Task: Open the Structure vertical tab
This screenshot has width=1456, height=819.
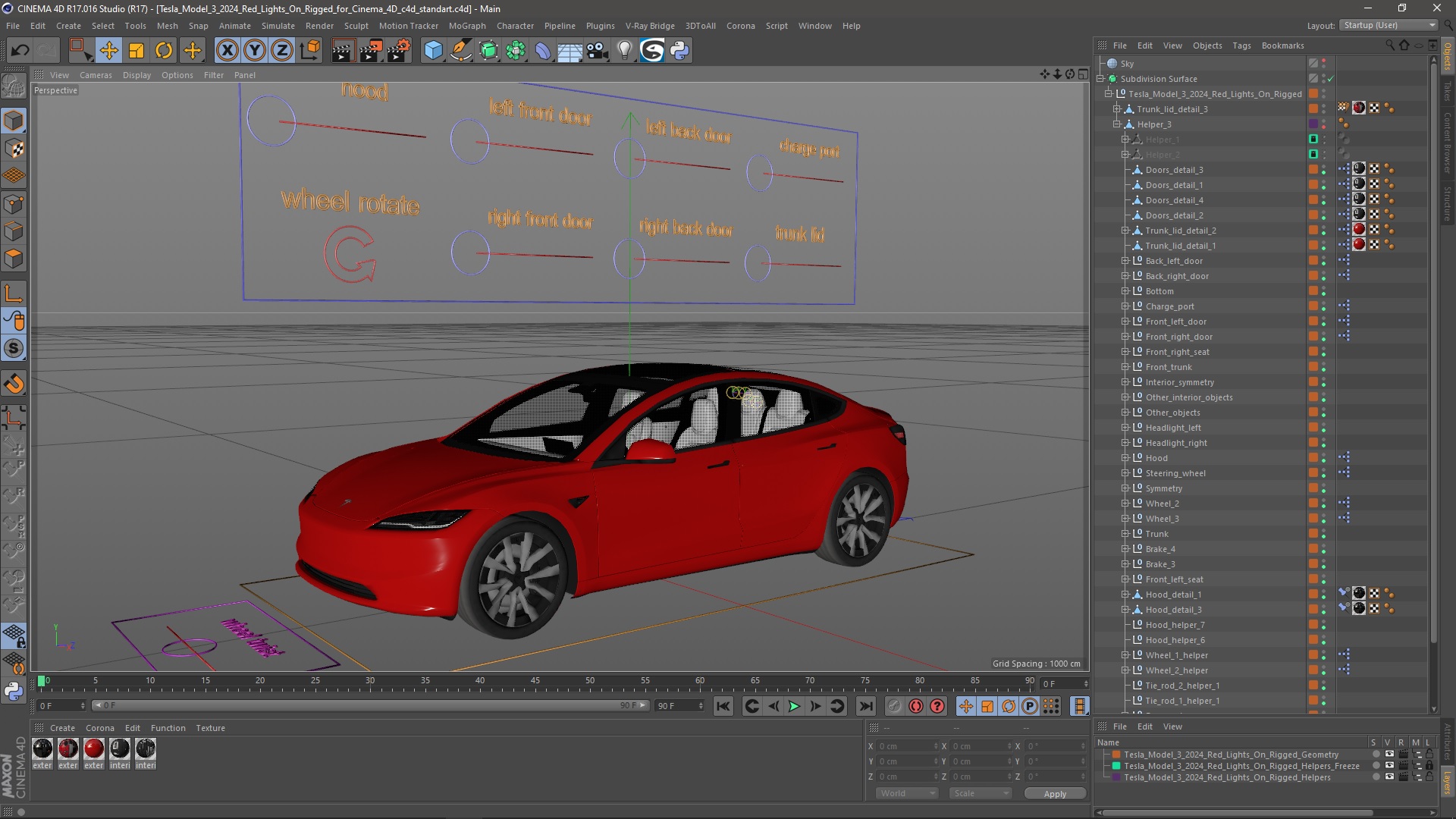Action: tap(1448, 203)
